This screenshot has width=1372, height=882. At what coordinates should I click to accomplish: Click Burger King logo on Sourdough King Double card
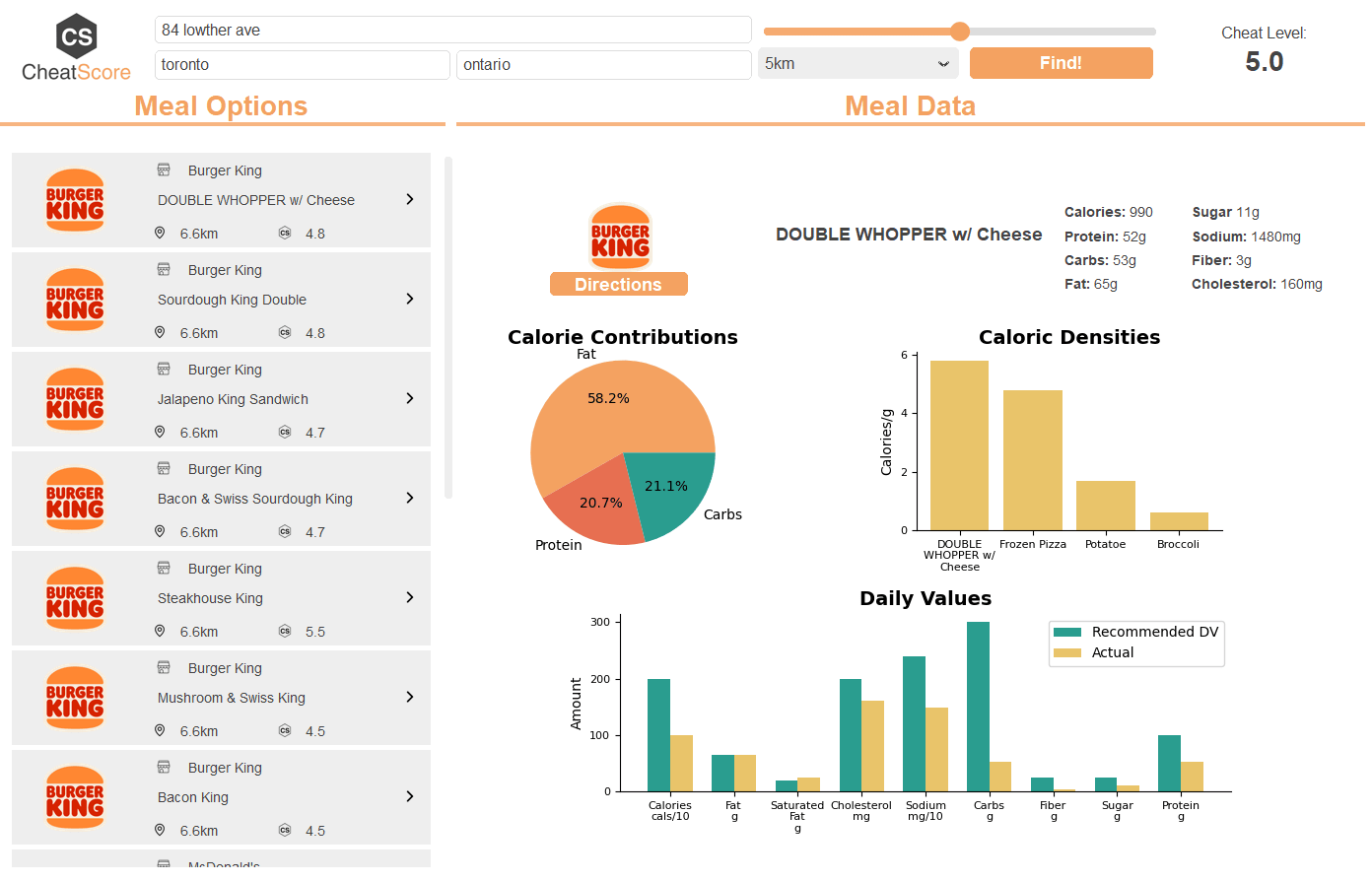[75, 300]
